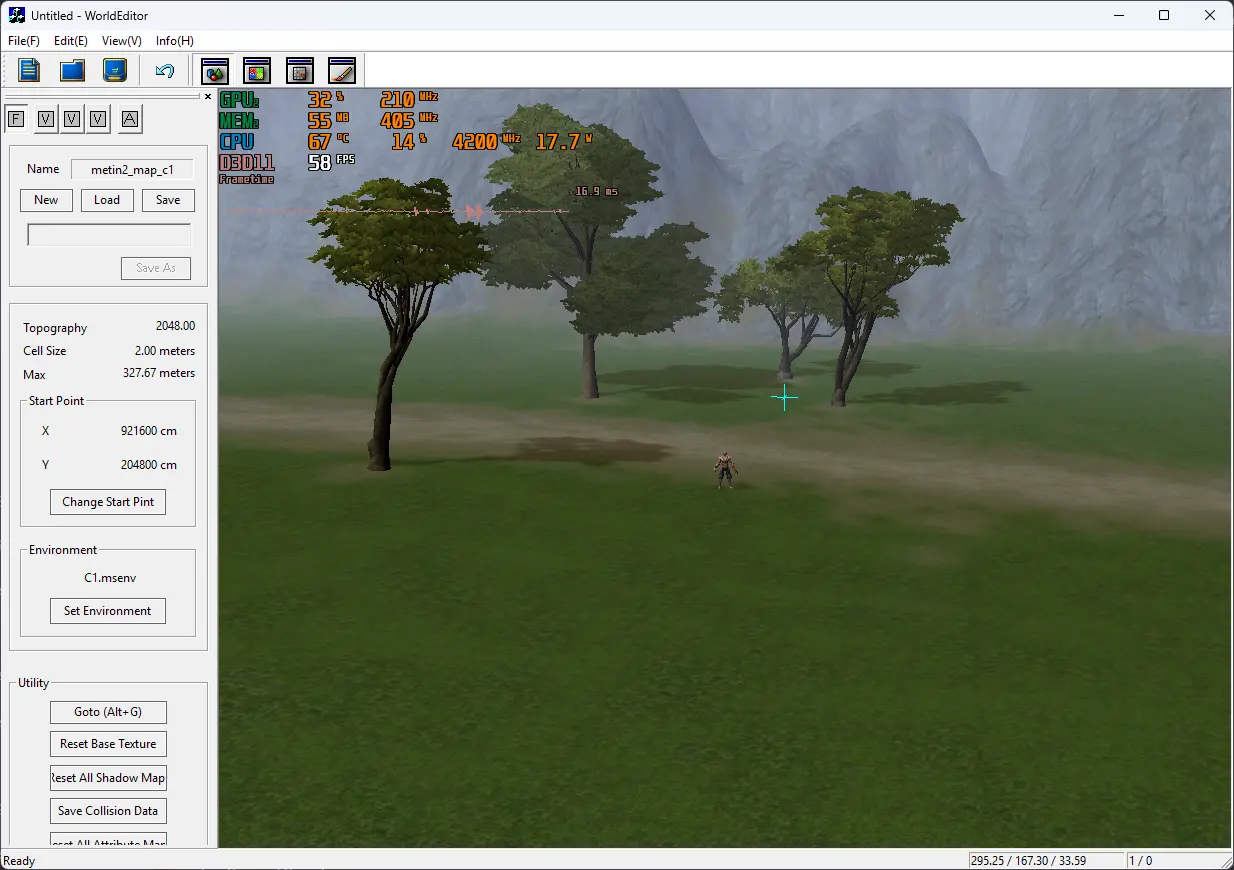Click the Save button under the map name
The width and height of the screenshot is (1234, 870).
pos(168,200)
